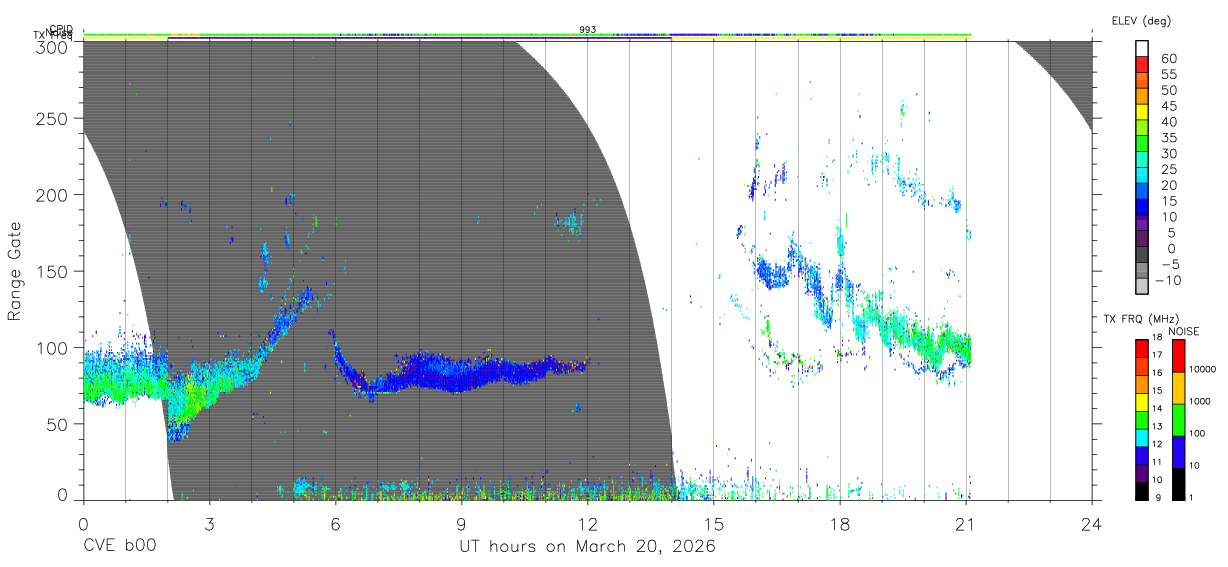Viewport: 1228px width, 567px height.
Task: Click the red top swatch of NOISE colorbar
Action: (1177, 355)
